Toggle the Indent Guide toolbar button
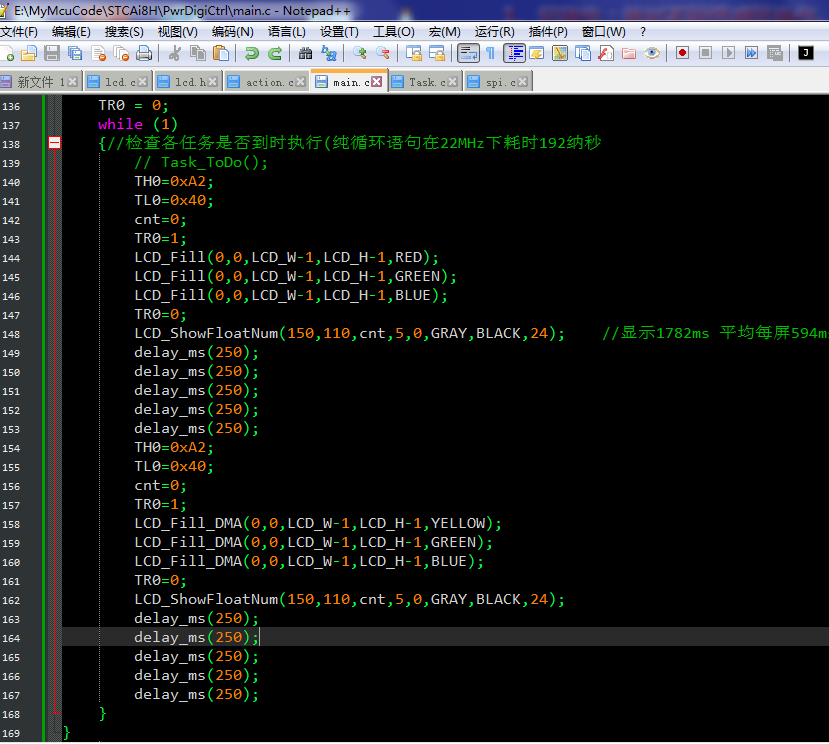 click(x=514, y=53)
